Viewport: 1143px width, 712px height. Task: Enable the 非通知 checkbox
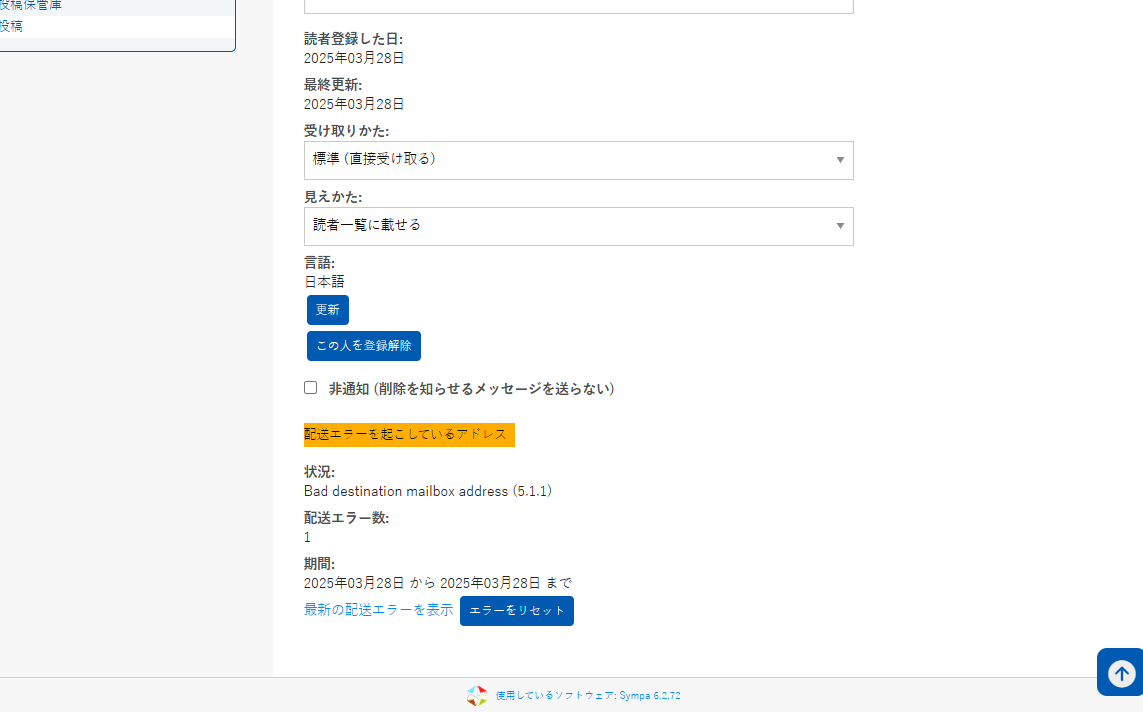click(311, 388)
